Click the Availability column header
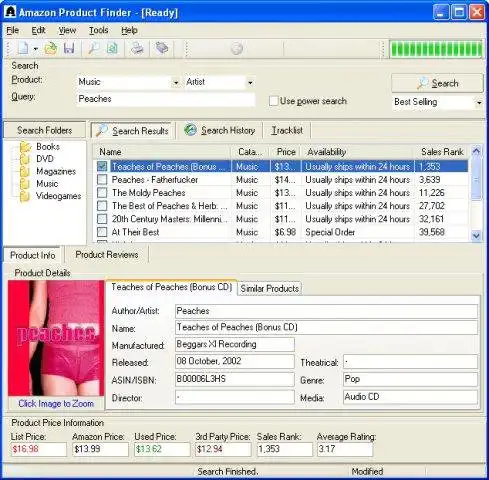 point(358,152)
